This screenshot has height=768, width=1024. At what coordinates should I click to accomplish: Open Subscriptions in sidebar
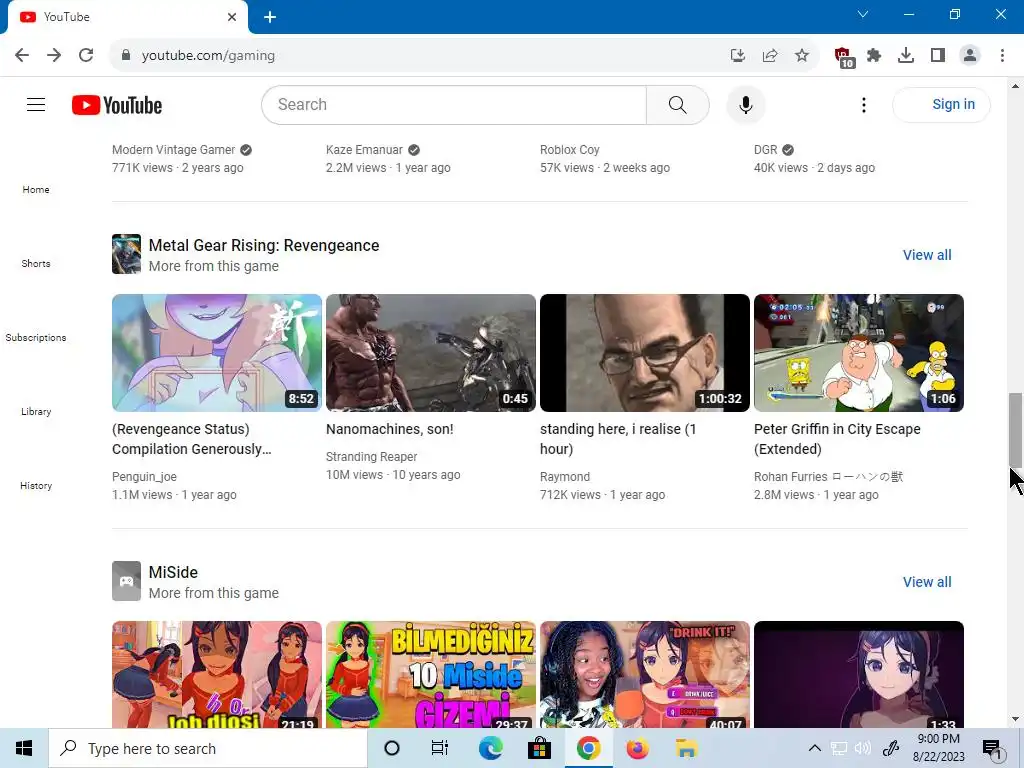36,337
